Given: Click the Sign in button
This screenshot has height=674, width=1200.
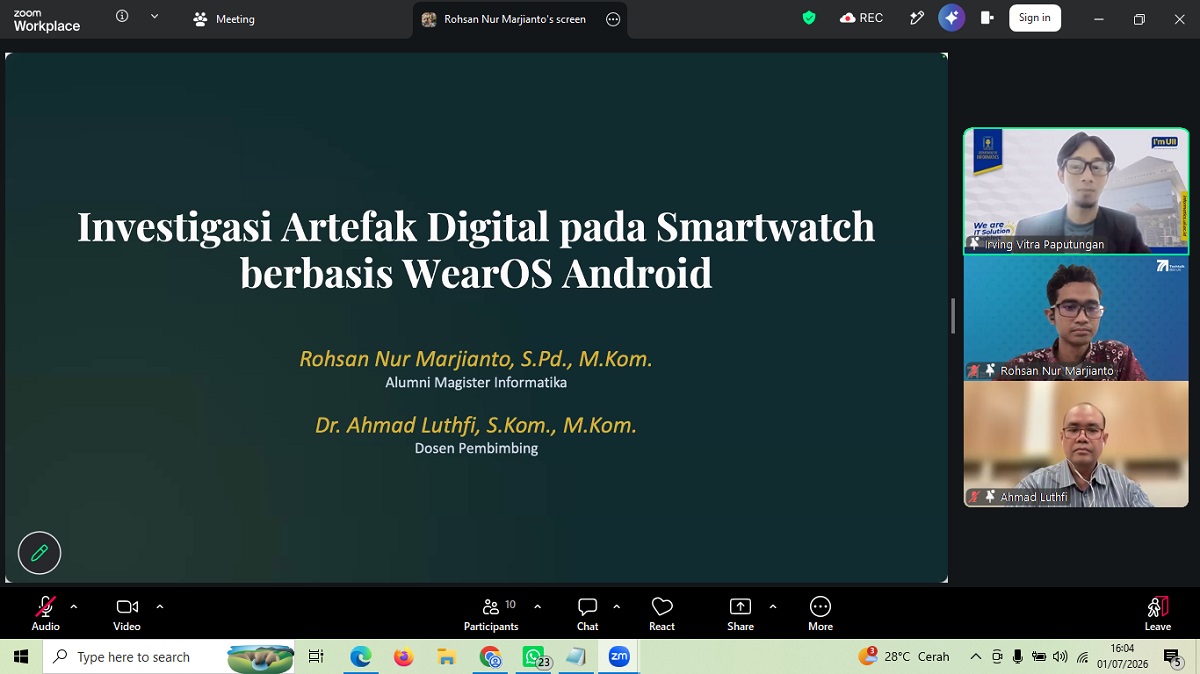Looking at the screenshot, I should coord(1035,18).
